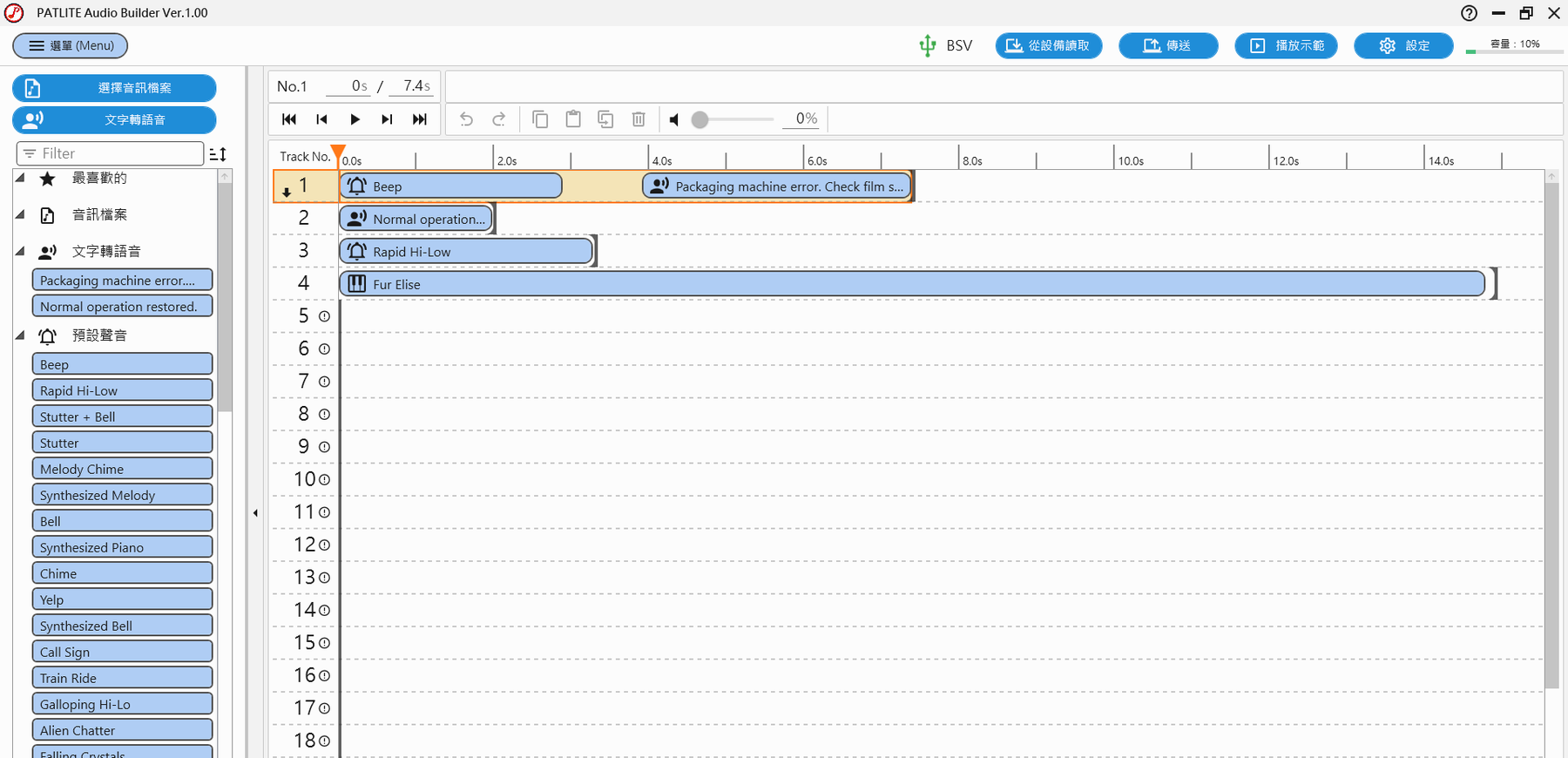The image size is (1568, 758).
Task: Play the current track
Action: click(x=355, y=119)
